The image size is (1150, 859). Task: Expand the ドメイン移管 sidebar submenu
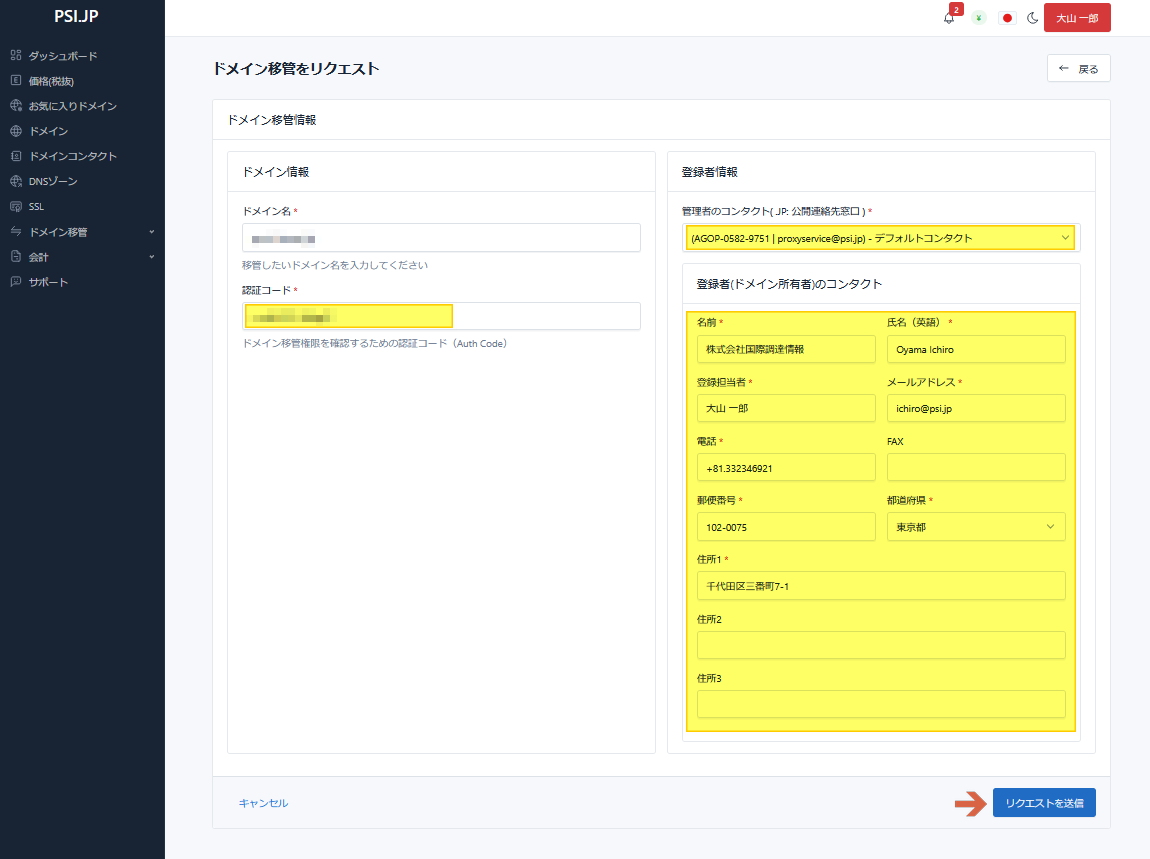point(152,232)
